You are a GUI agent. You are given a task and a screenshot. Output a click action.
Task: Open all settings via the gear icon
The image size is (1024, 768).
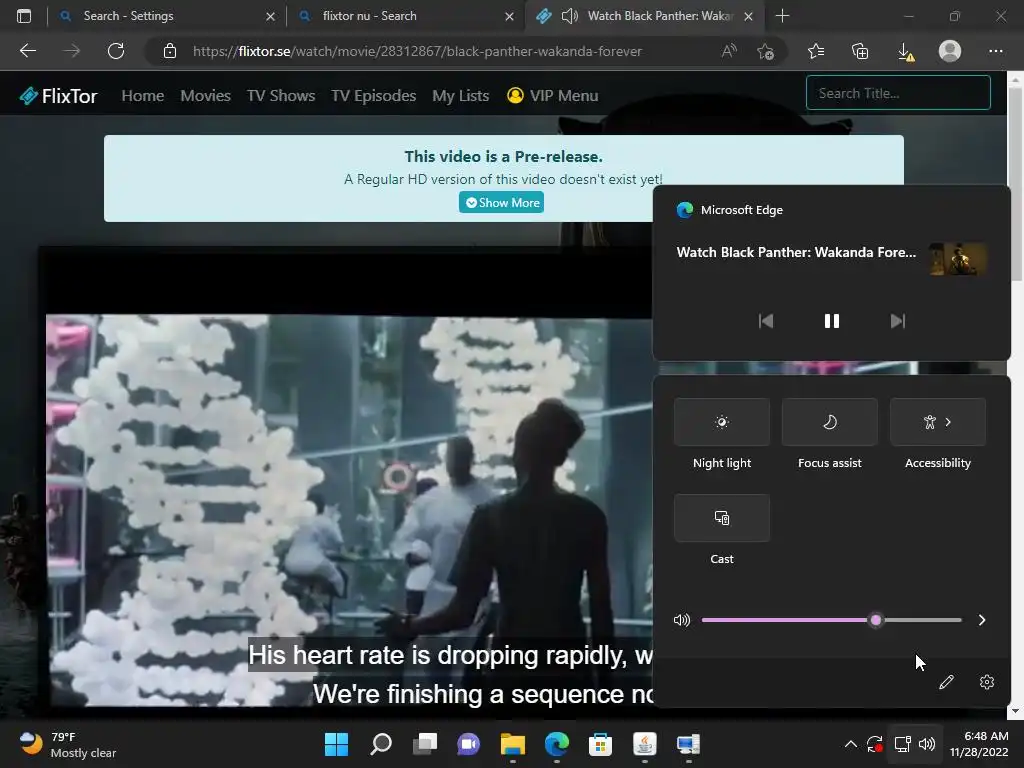pos(987,682)
